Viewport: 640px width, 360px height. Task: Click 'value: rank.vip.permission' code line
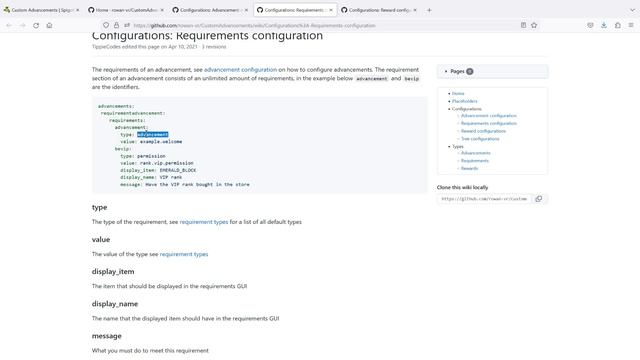coord(157,163)
